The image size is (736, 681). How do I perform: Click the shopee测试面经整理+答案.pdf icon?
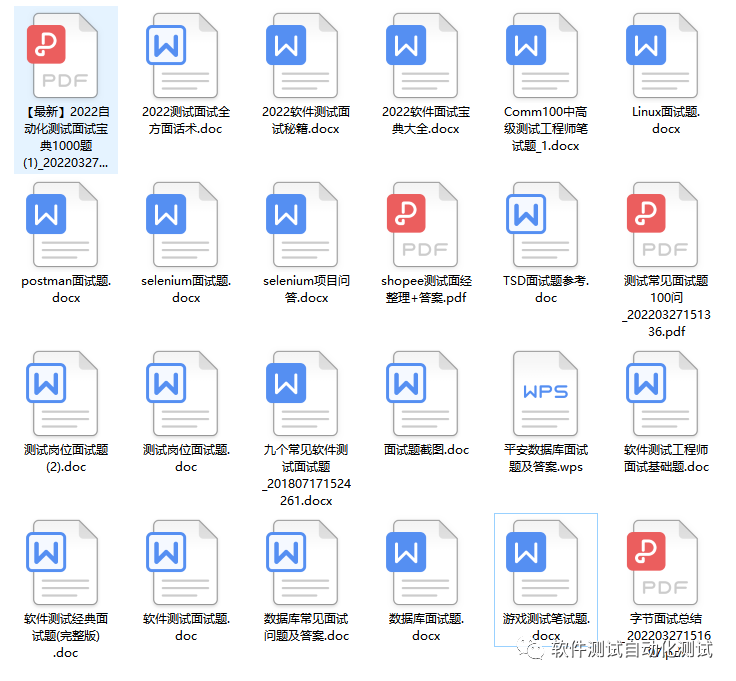(x=423, y=224)
